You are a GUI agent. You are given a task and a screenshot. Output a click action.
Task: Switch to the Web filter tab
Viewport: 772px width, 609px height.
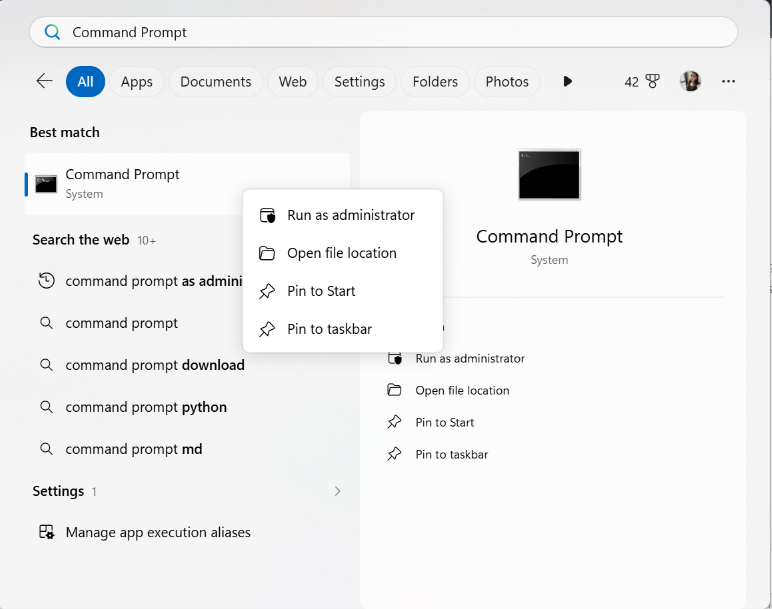point(292,82)
